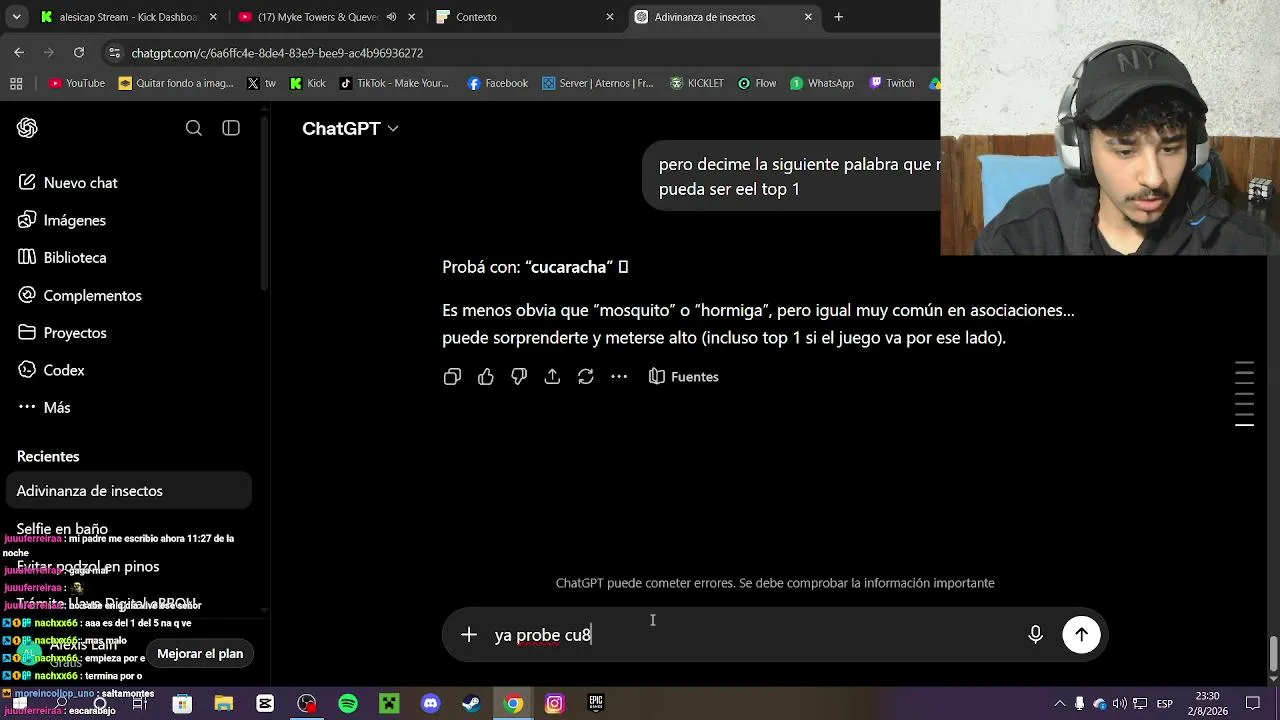Switch to Myke Towers YouTube tab
The image size is (1280, 720).
click(320, 17)
